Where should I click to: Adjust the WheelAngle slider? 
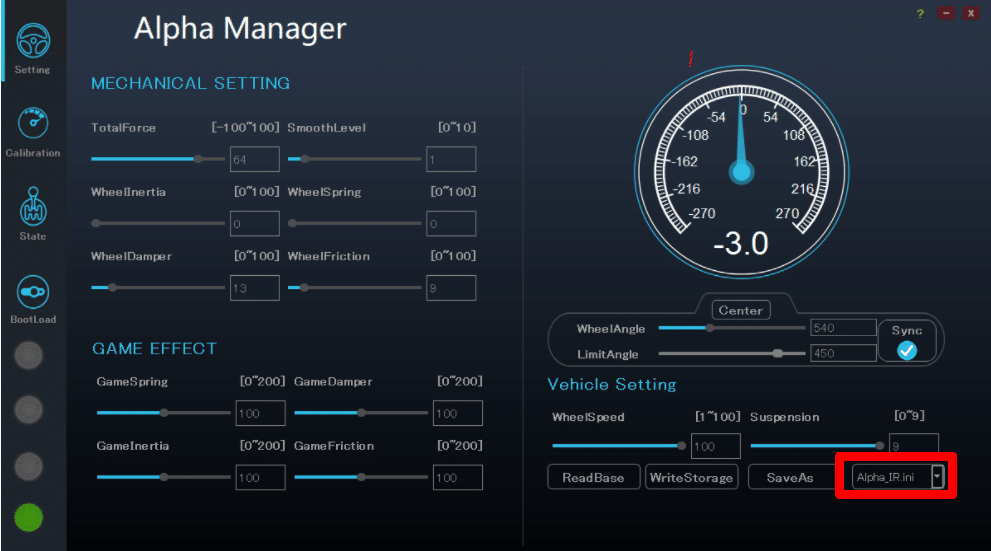(732, 328)
